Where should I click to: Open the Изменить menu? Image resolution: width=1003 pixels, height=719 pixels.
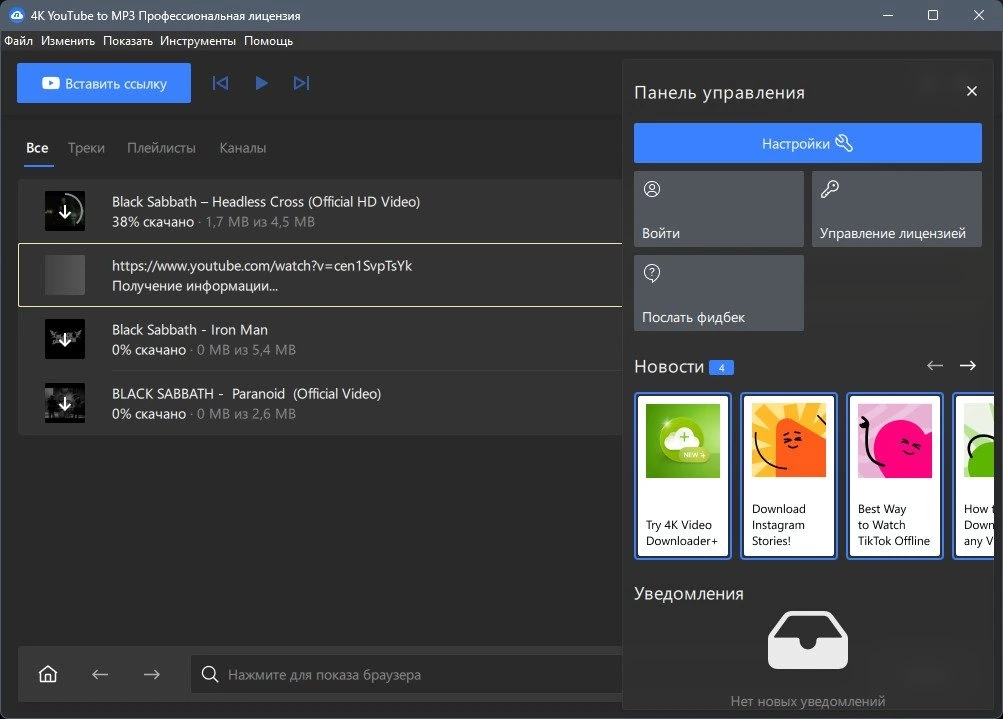point(68,41)
